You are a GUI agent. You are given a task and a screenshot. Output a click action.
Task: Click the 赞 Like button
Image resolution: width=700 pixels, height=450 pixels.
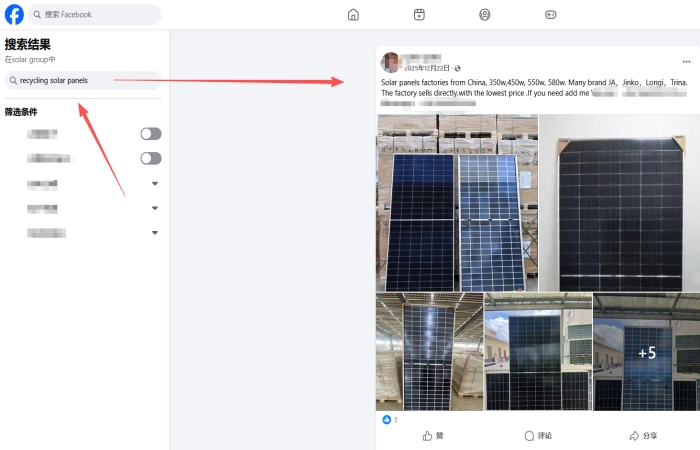(x=433, y=436)
